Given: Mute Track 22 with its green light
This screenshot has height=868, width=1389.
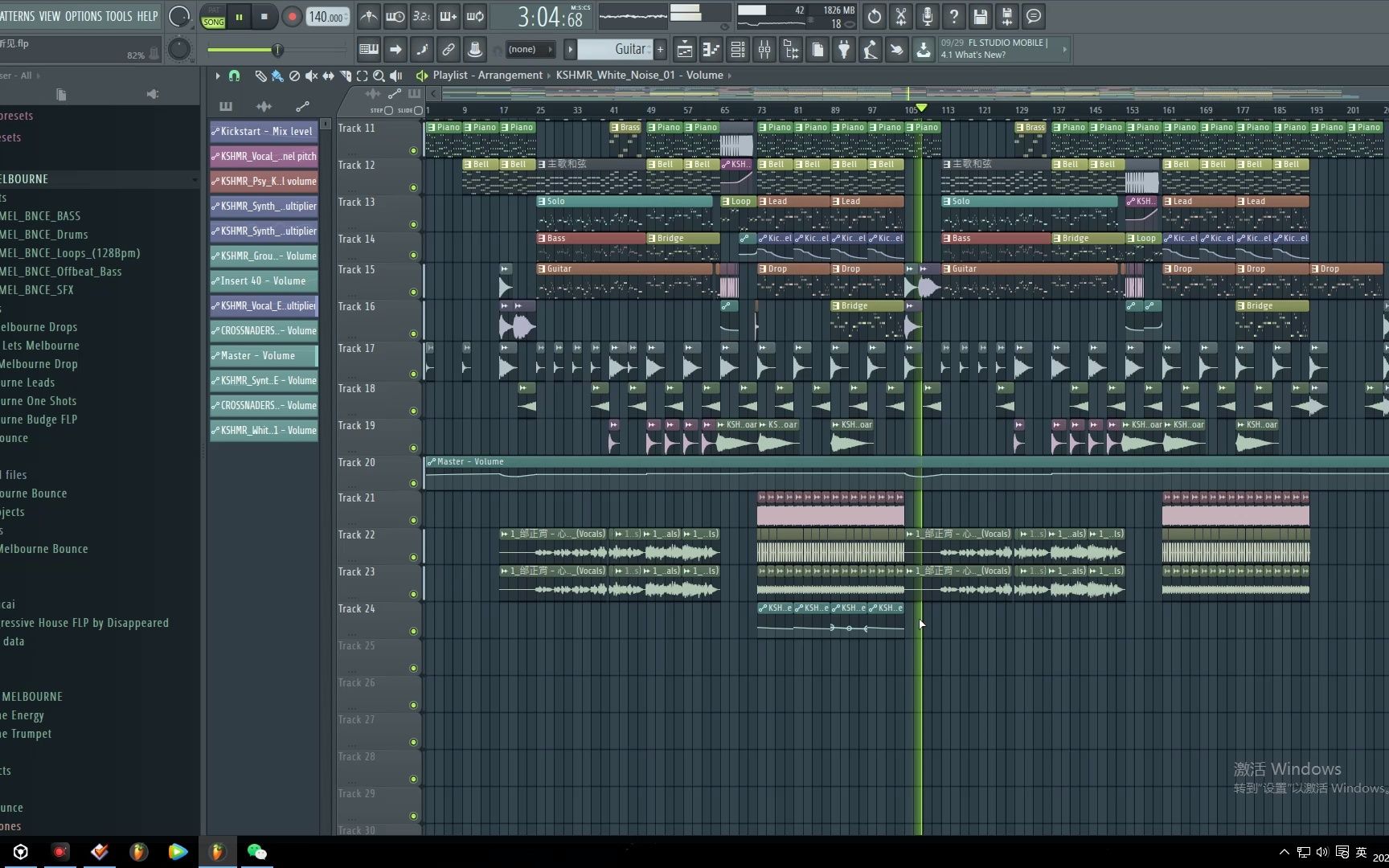Looking at the screenshot, I should coord(414,557).
